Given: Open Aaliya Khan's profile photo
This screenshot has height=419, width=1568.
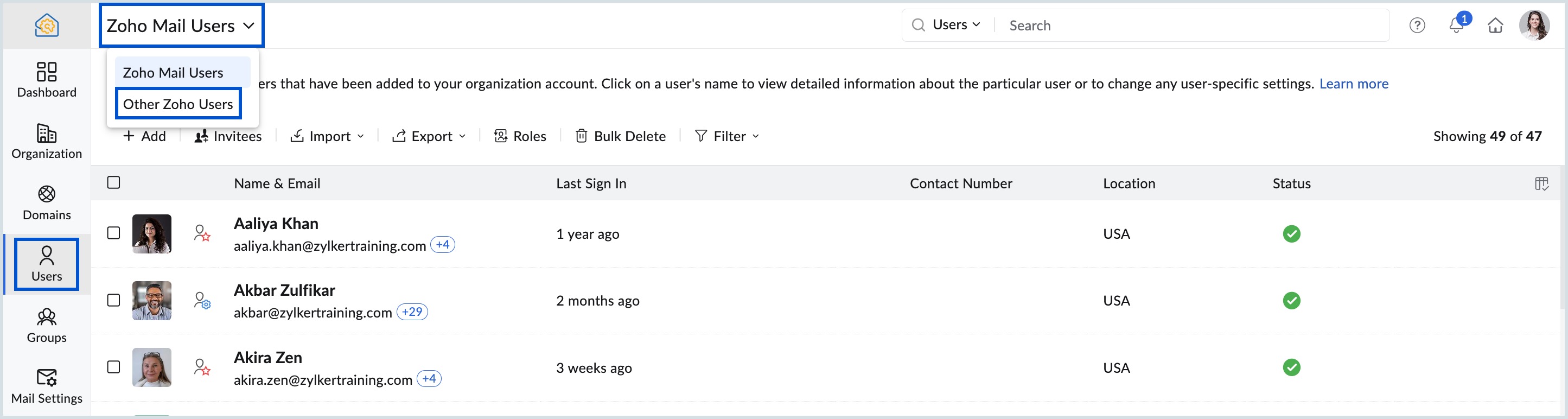Looking at the screenshot, I should click(151, 234).
